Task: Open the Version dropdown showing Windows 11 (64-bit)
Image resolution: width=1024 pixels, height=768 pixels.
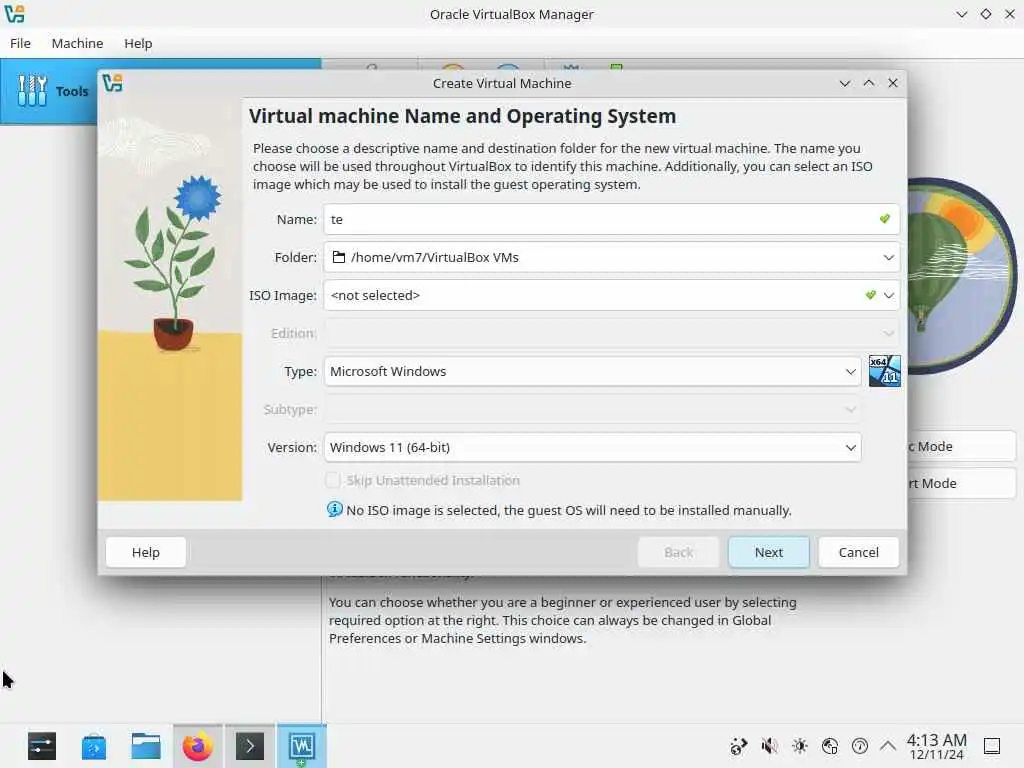Action: pyautogui.click(x=592, y=447)
